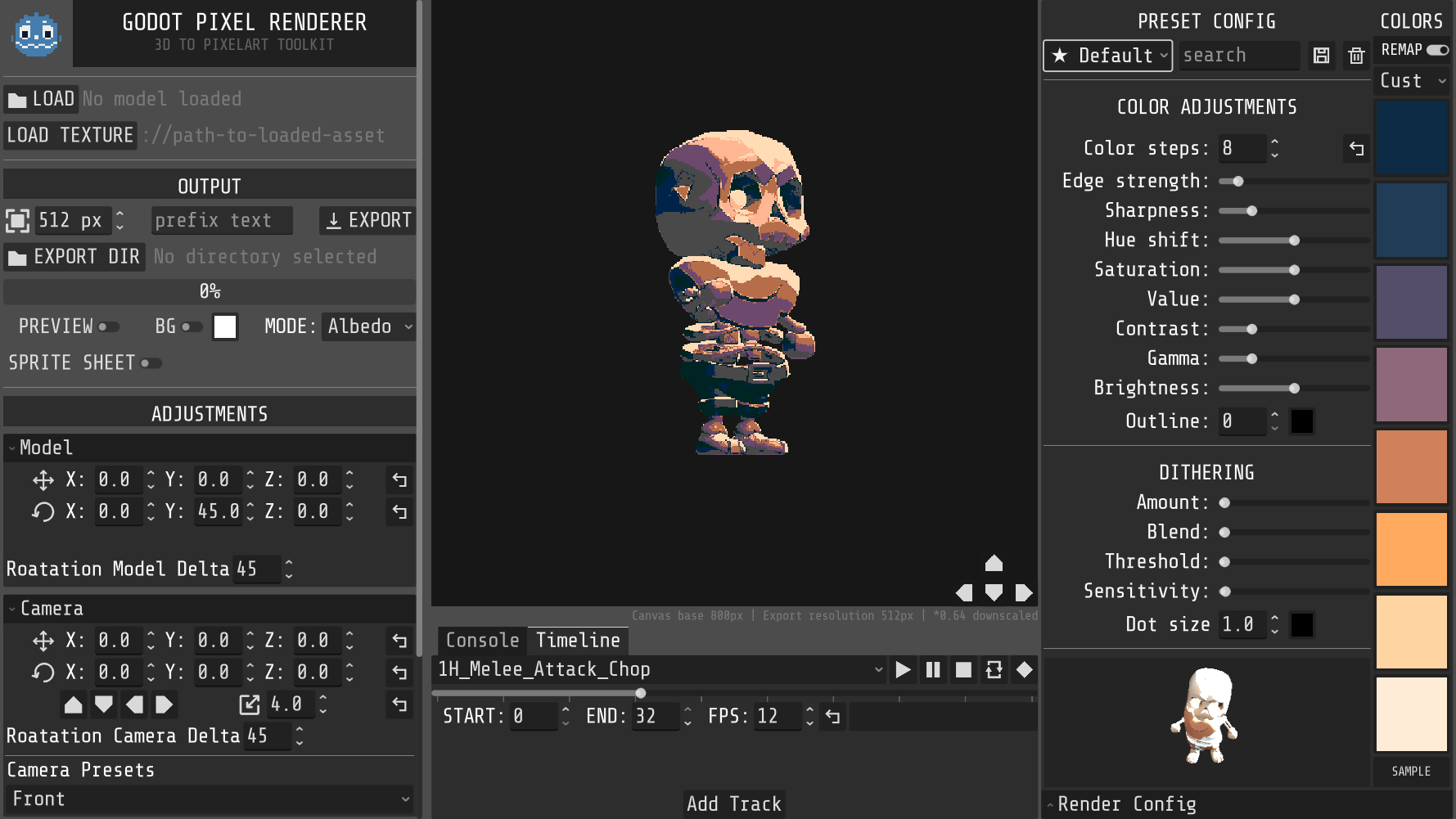Viewport: 1456px width, 819px height.
Task: Click the camera up arrow in Camera section
Action: tap(74, 704)
